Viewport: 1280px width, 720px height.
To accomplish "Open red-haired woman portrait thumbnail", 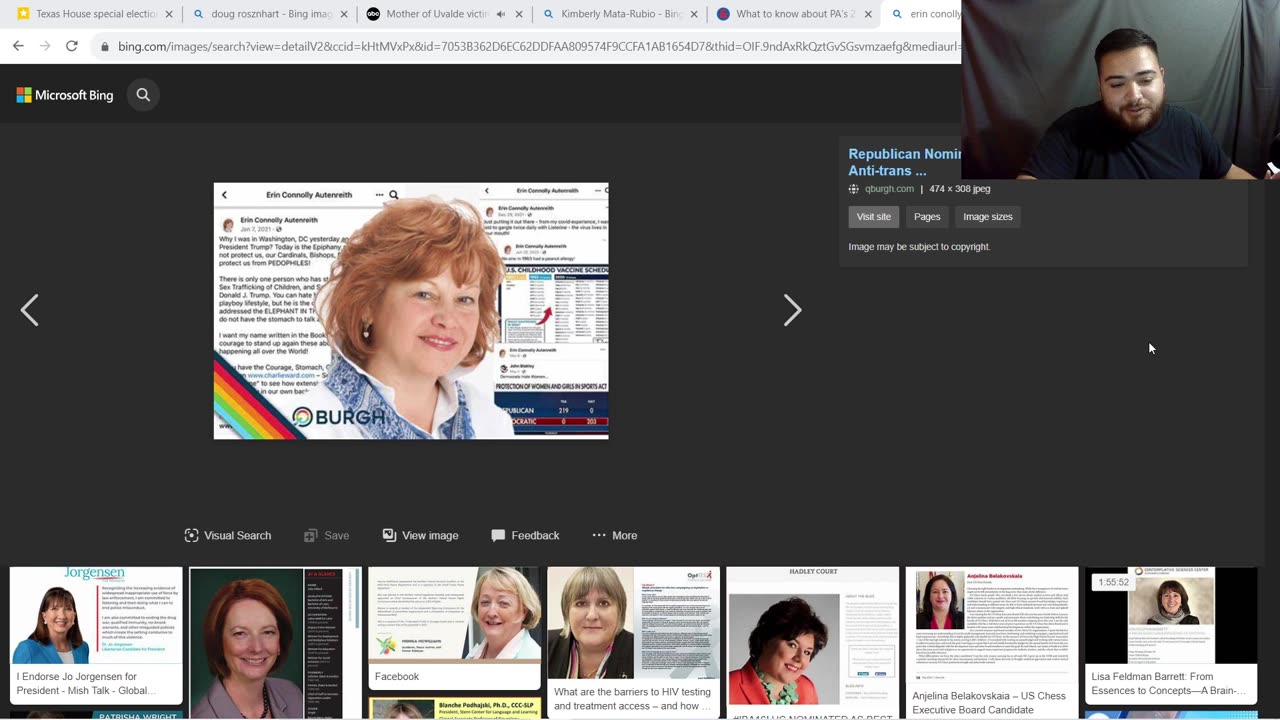I will [275, 643].
